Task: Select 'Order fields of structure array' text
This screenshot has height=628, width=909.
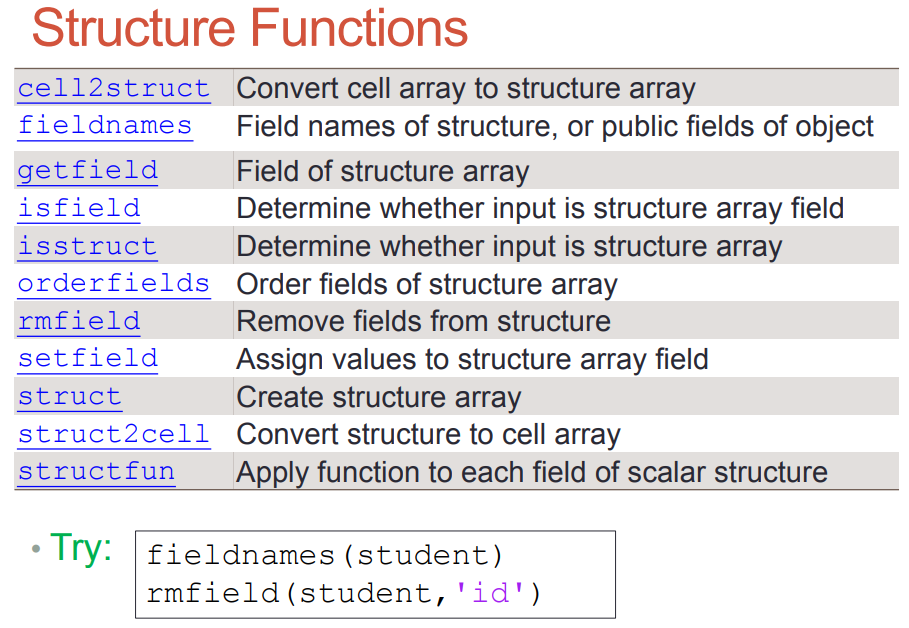Action: (427, 285)
